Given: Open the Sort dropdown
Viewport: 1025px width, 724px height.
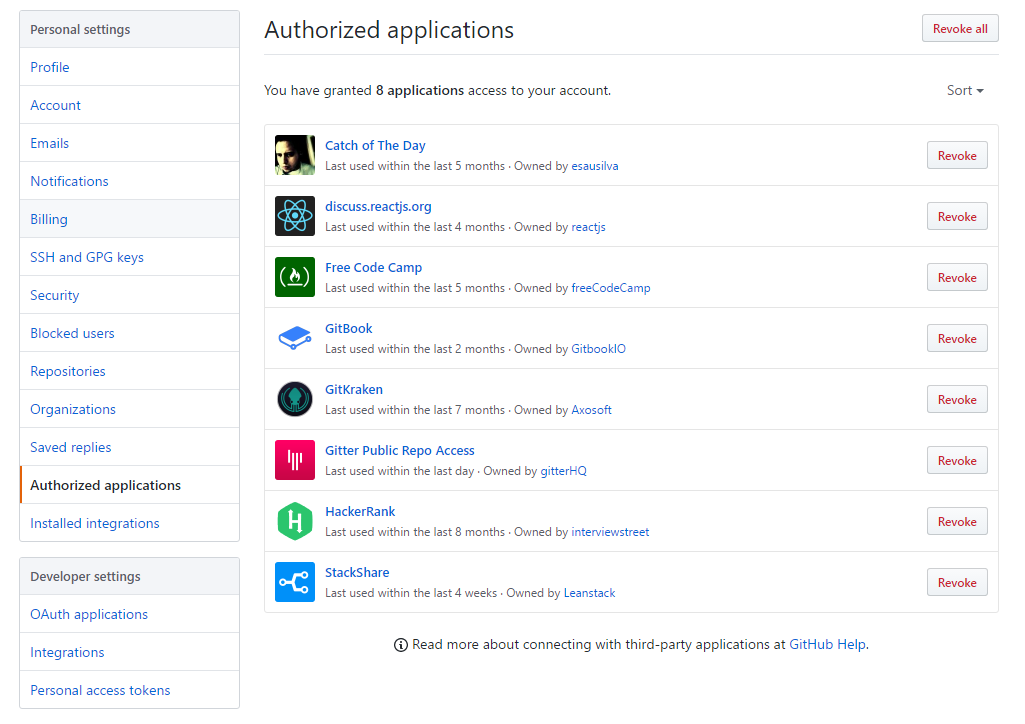Looking at the screenshot, I should pos(963,90).
